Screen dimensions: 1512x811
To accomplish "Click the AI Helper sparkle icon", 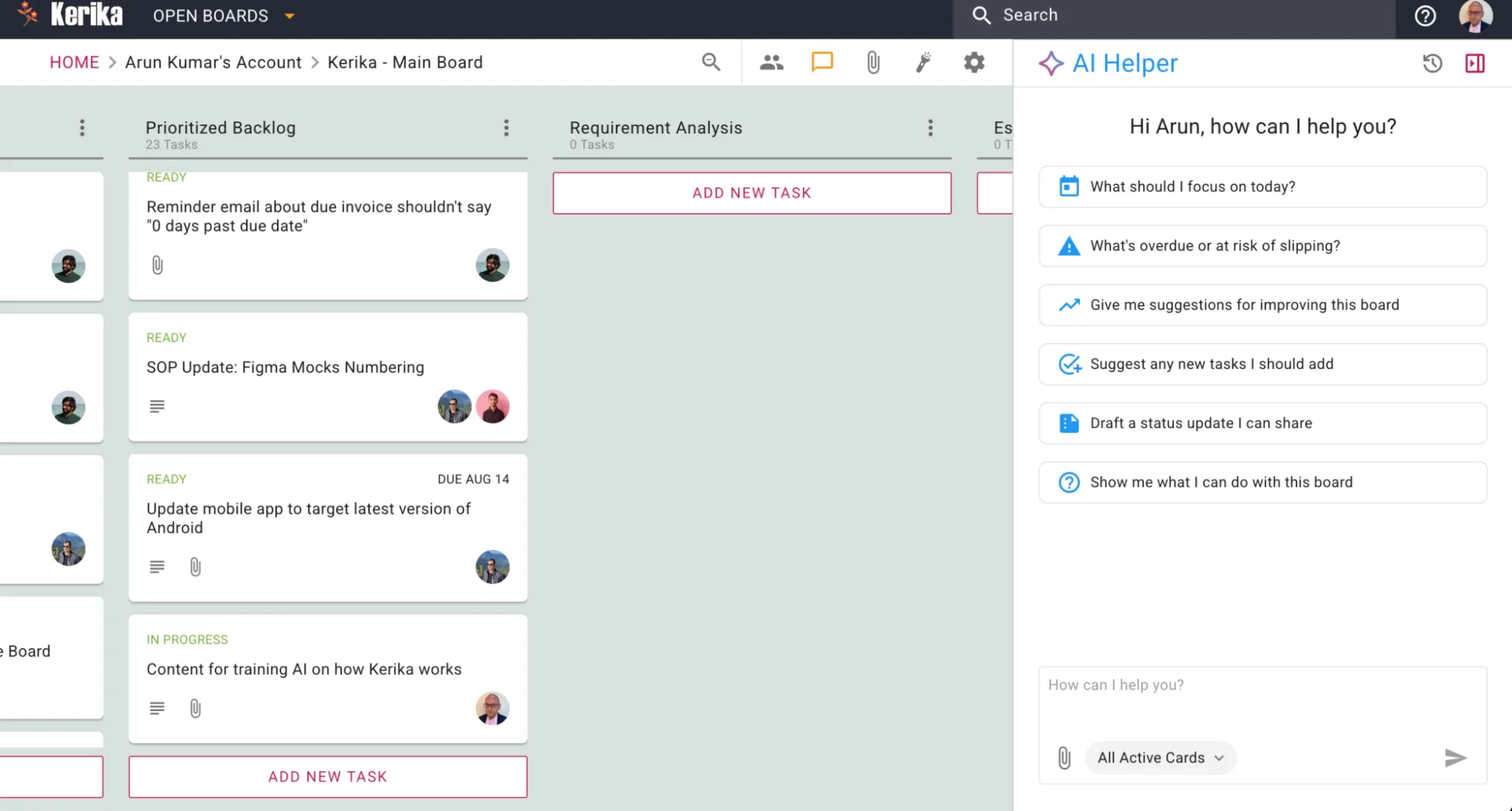I will [x=1051, y=63].
